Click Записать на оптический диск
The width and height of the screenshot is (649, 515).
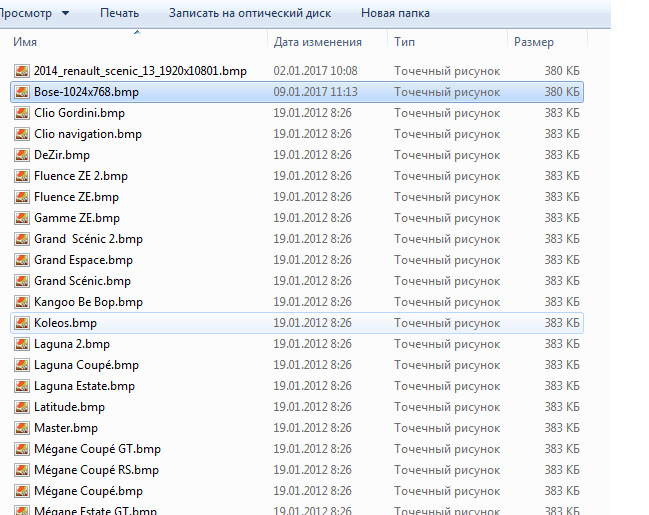point(250,13)
